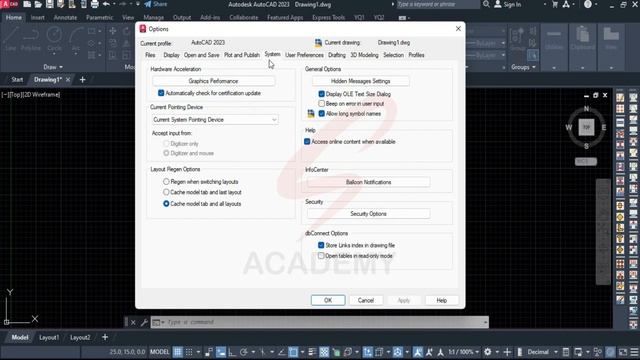The height and width of the screenshot is (360, 640).
Task: Click polar tracking icon in status bar
Action: [x=244, y=352]
